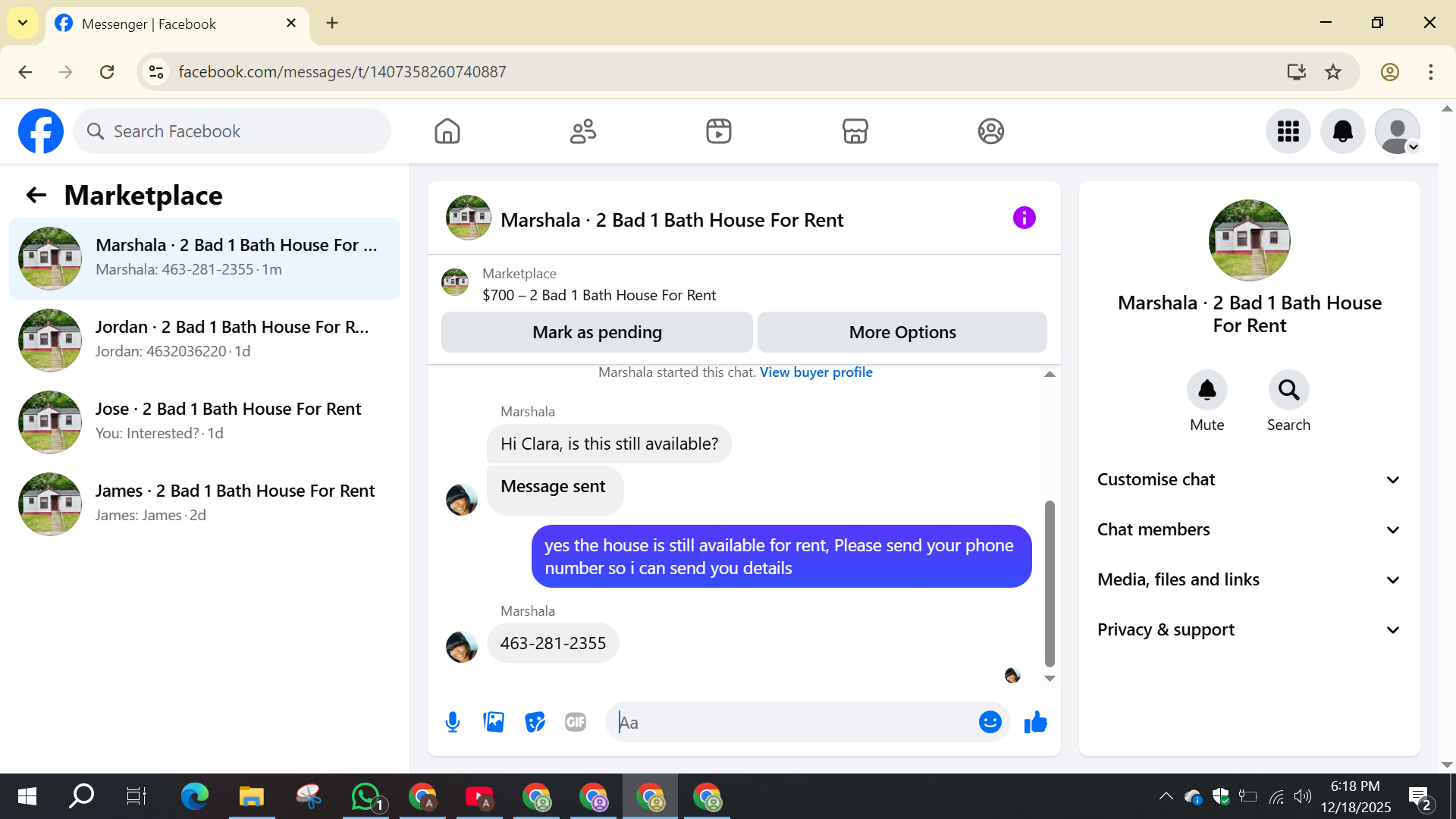Expand the Chat members section

[1250, 530]
